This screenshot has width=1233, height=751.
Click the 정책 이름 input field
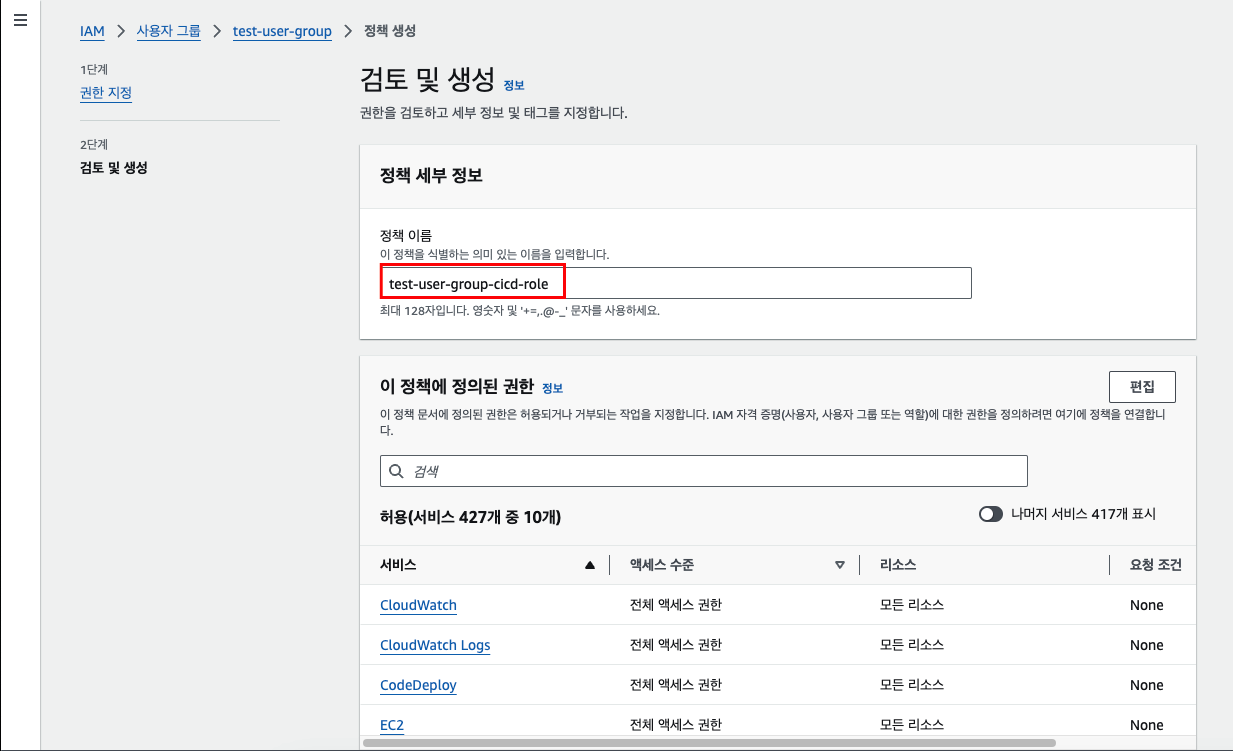[675, 283]
